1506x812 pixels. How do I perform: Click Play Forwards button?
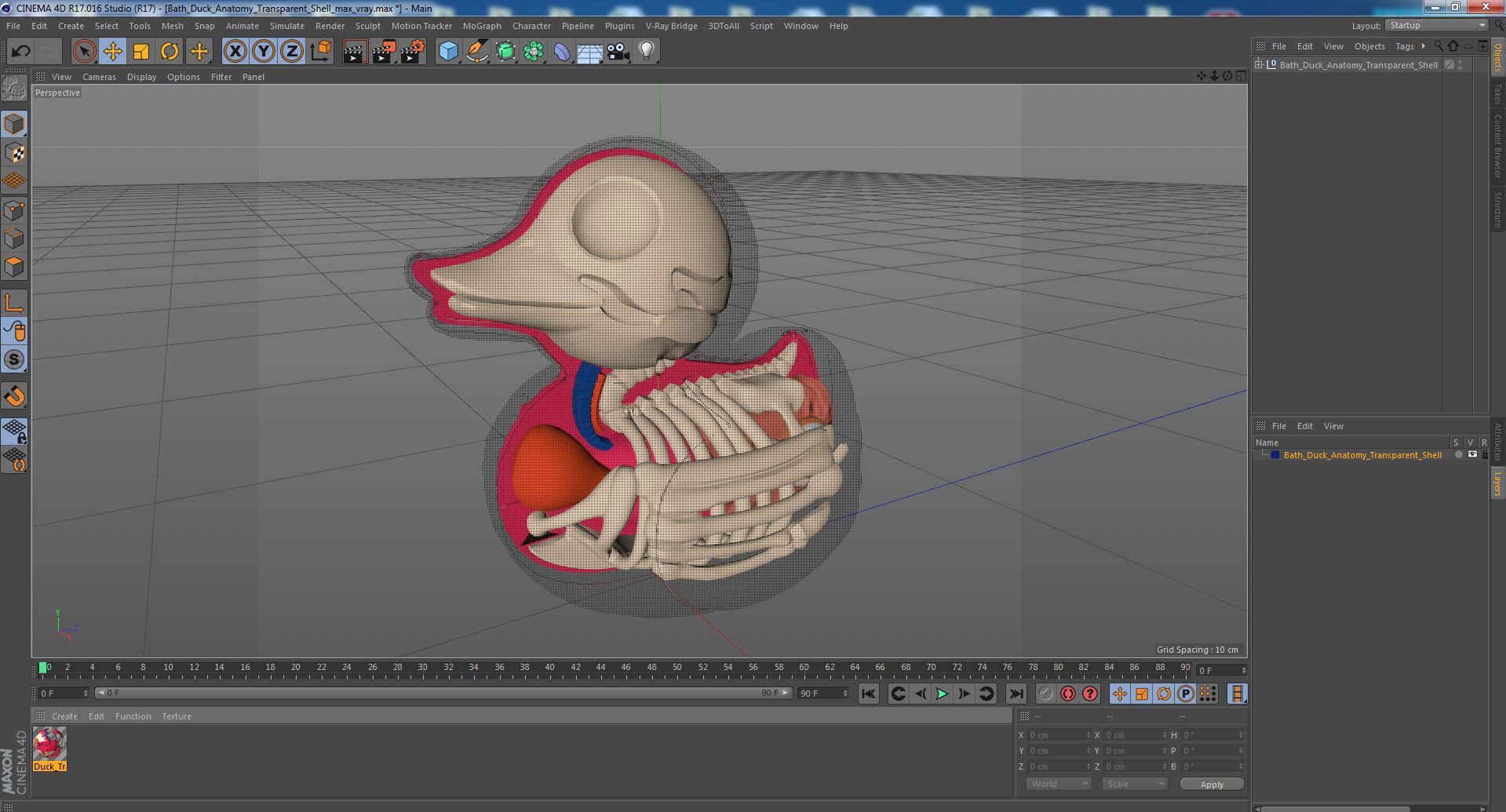point(942,694)
